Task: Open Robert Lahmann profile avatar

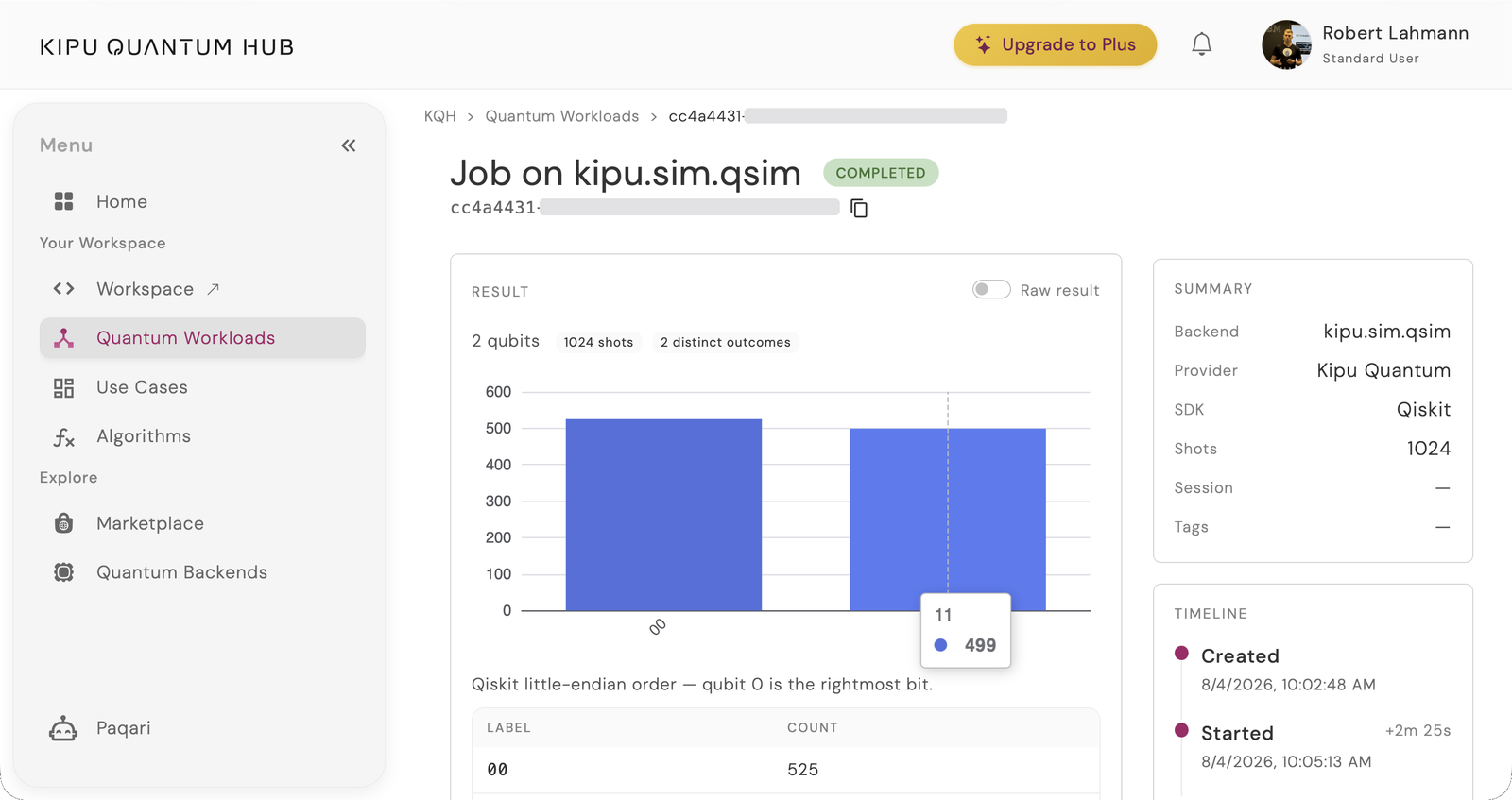Action: point(1286,44)
